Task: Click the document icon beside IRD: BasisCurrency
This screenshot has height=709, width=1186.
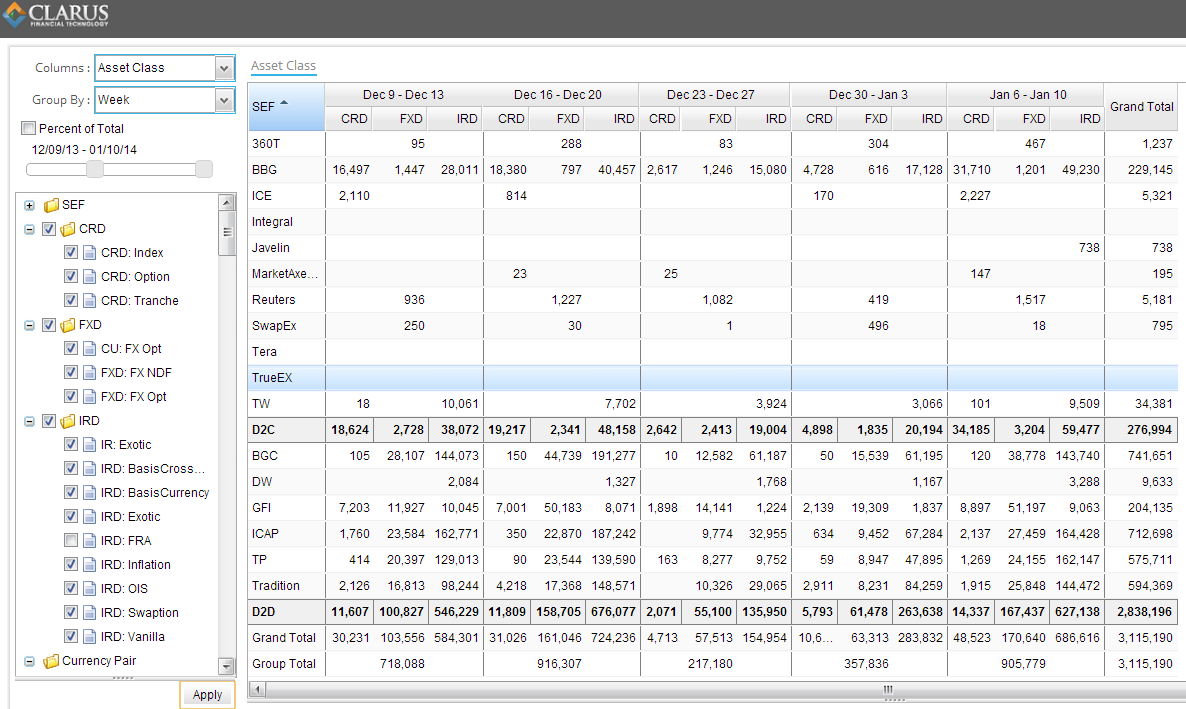Action: 89,493
